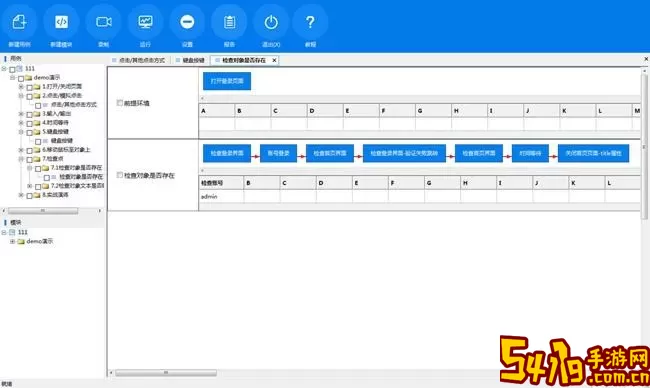Select 检查对象是否存在 case under 7.1
The width and height of the screenshot is (650, 388).
[81, 177]
